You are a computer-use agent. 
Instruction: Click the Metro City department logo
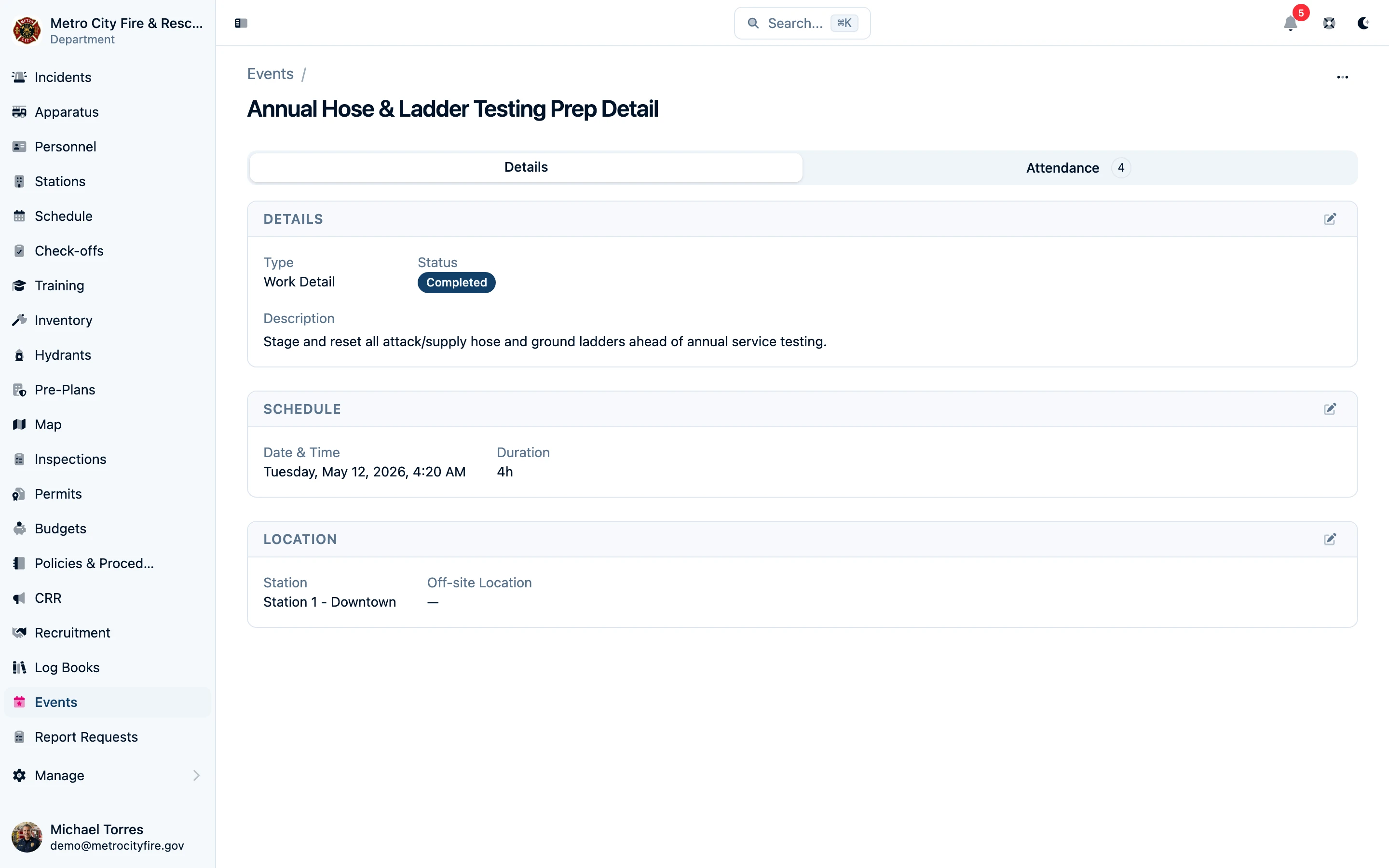pyautogui.click(x=27, y=30)
